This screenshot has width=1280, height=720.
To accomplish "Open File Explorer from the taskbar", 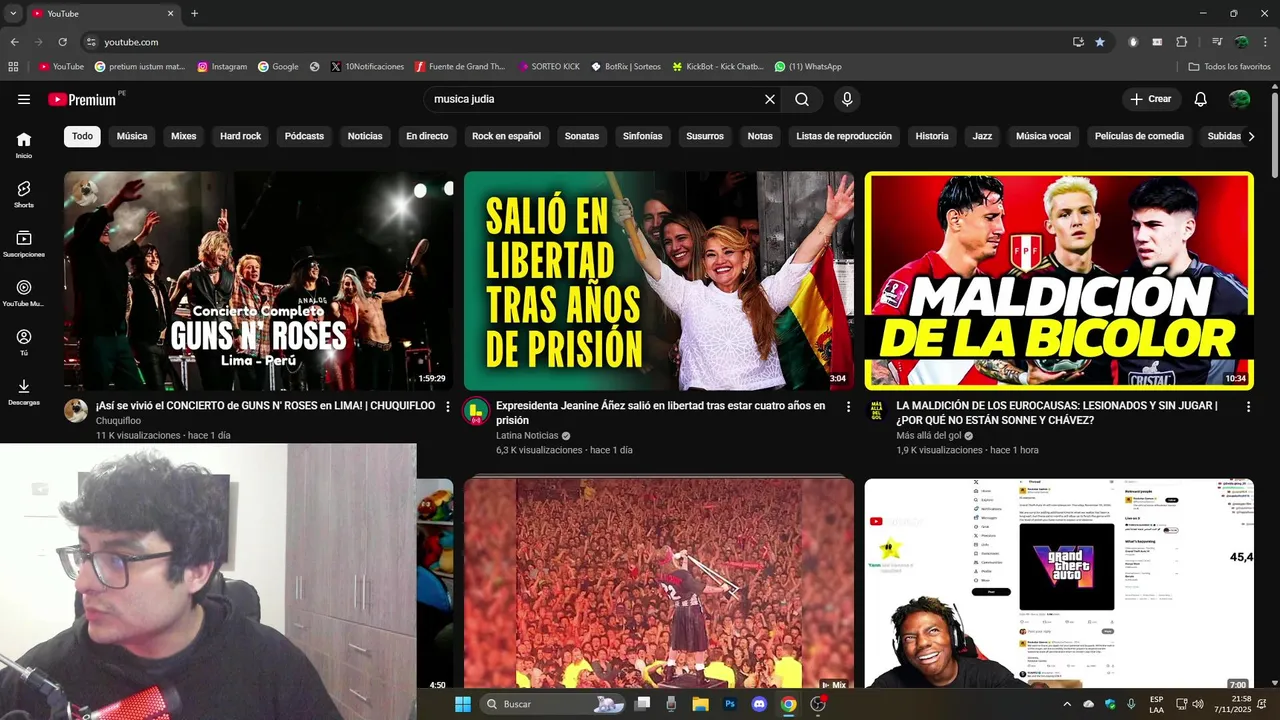I will [x=700, y=704].
